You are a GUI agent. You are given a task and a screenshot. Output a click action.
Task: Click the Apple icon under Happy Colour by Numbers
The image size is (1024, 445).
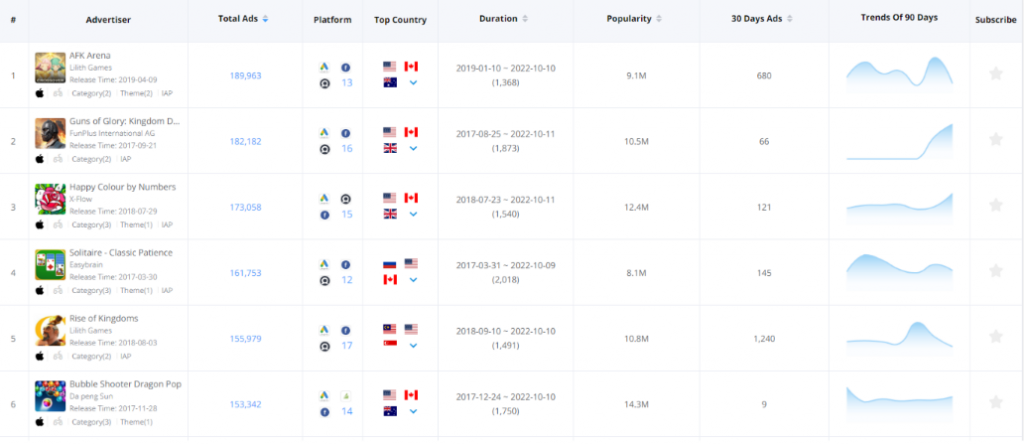tap(40, 224)
